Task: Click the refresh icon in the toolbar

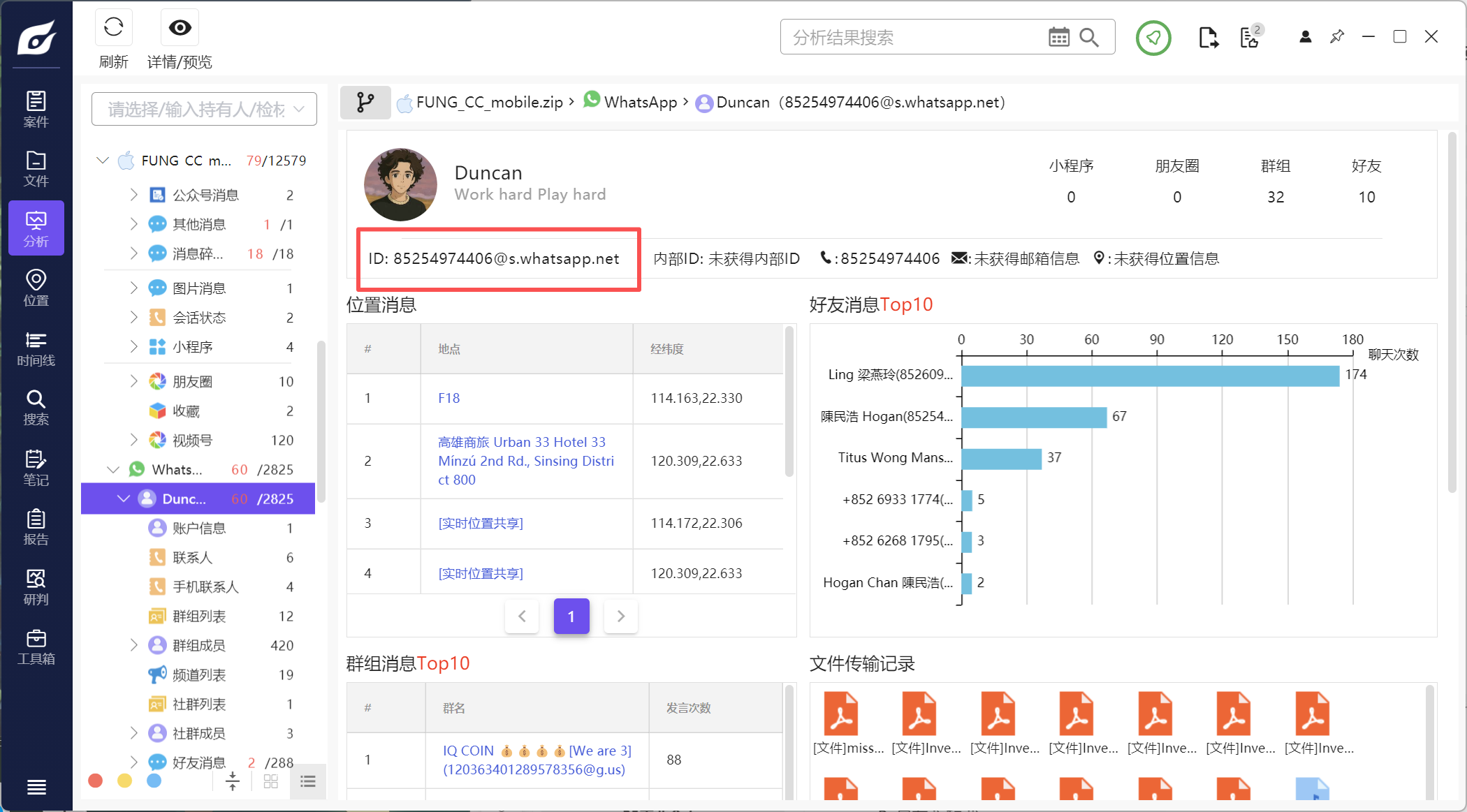Action: click(x=113, y=28)
